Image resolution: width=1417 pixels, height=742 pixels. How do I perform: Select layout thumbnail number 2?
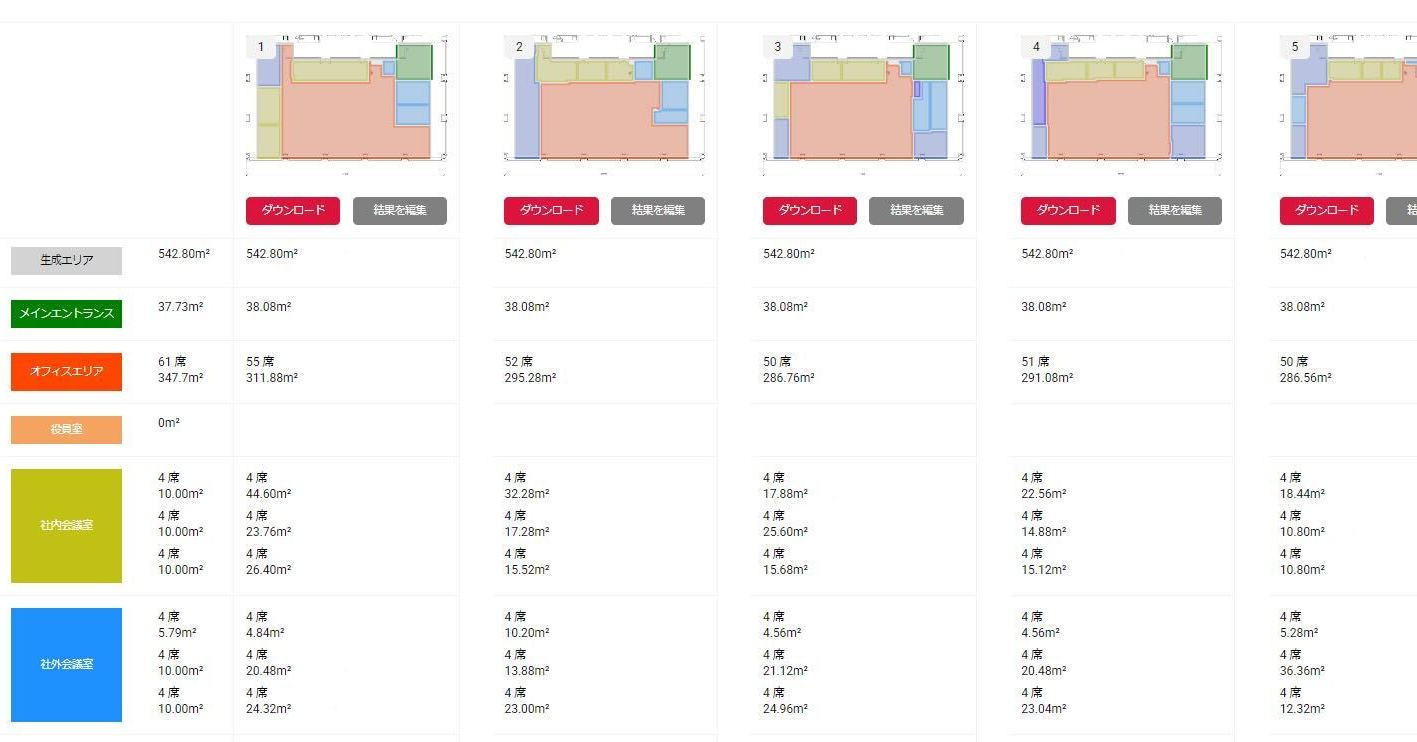point(604,102)
